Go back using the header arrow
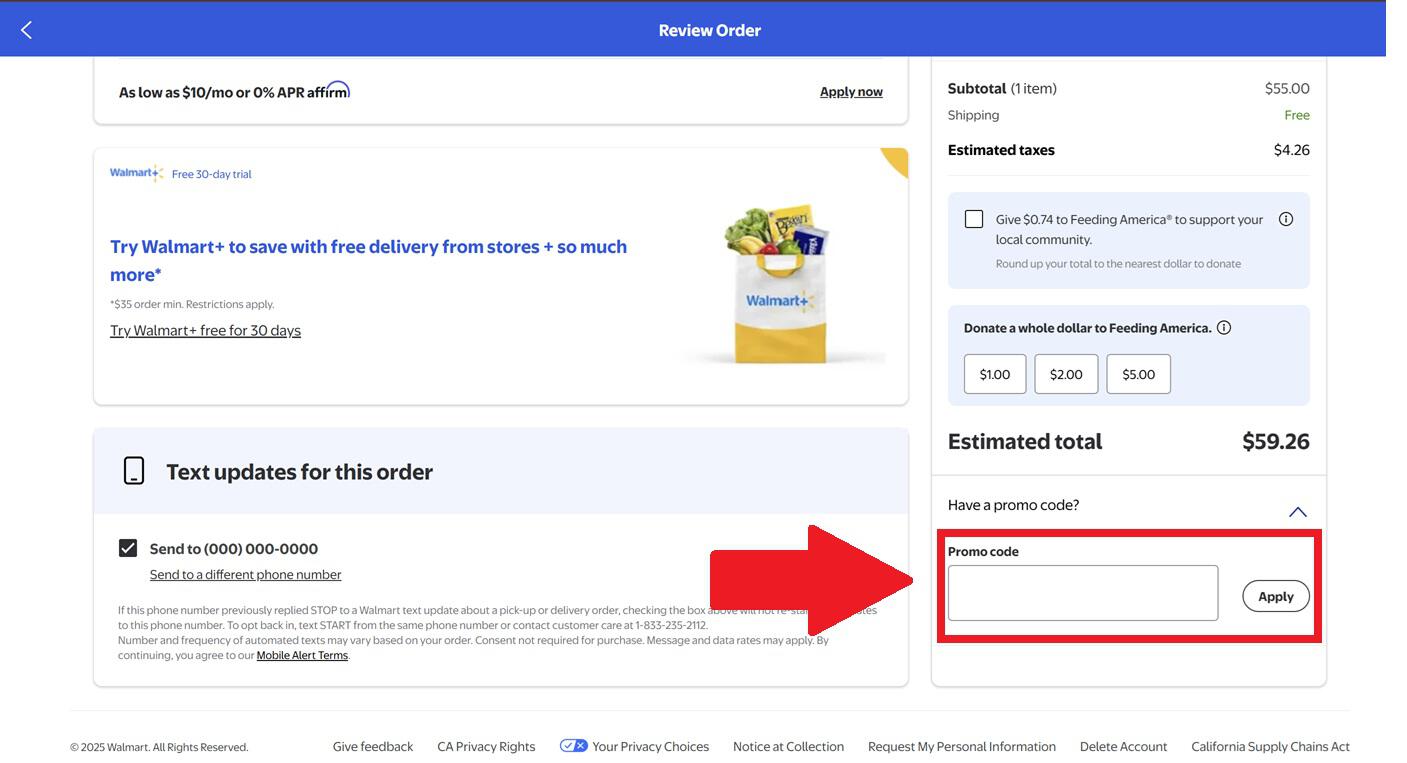 click(x=27, y=30)
